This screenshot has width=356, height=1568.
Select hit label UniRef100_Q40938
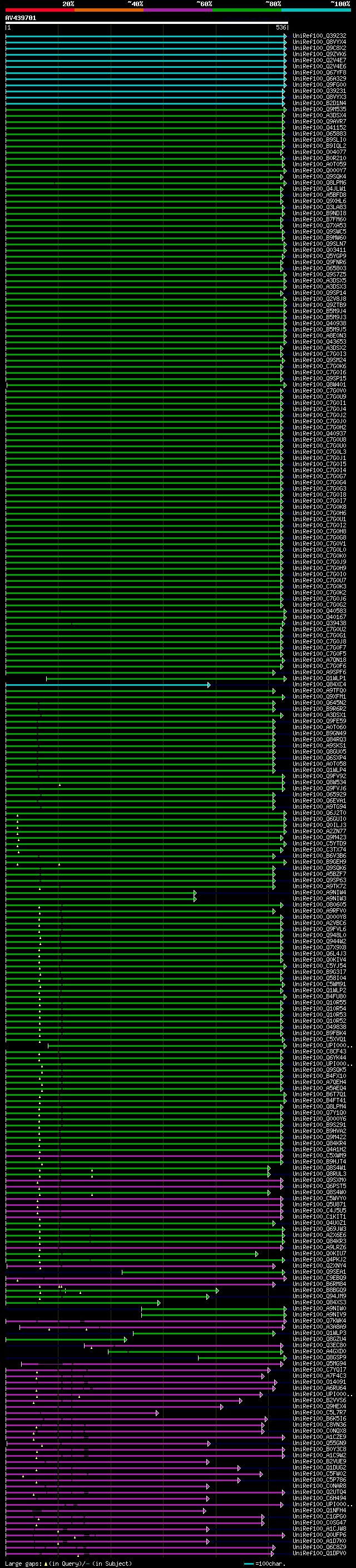319,324
